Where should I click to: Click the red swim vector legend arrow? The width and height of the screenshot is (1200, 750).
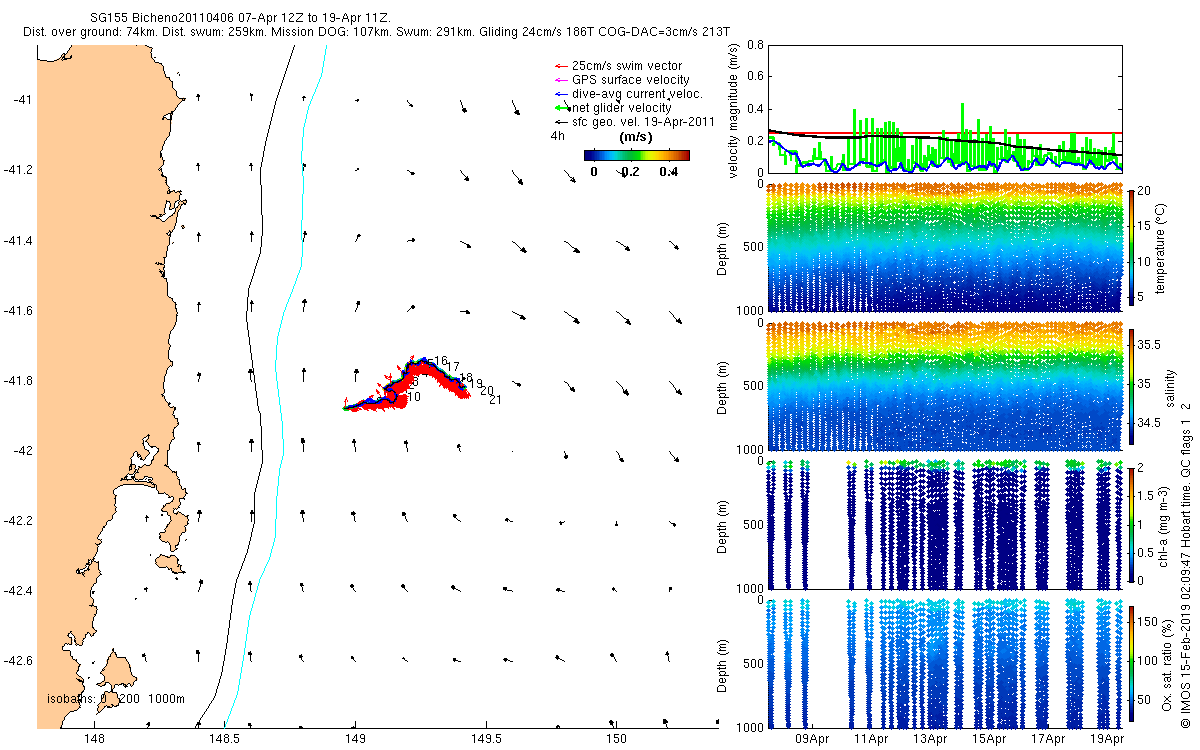pos(560,66)
